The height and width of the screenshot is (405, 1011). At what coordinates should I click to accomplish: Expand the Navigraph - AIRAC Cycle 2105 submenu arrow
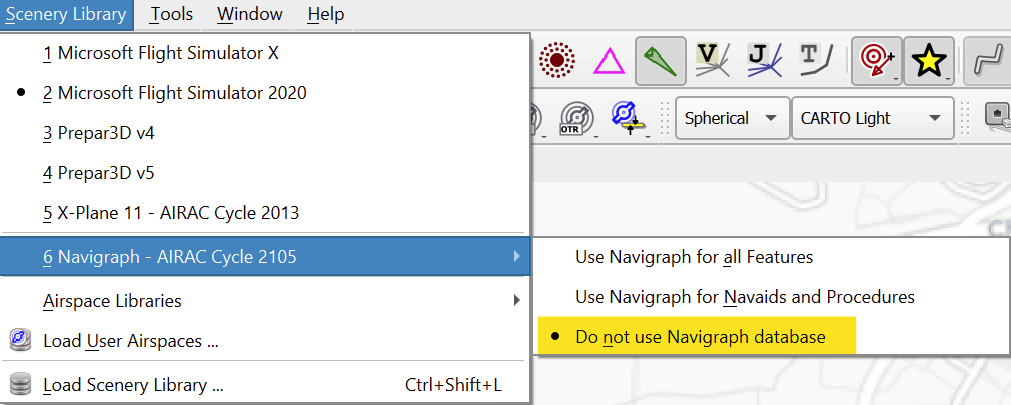[516, 257]
